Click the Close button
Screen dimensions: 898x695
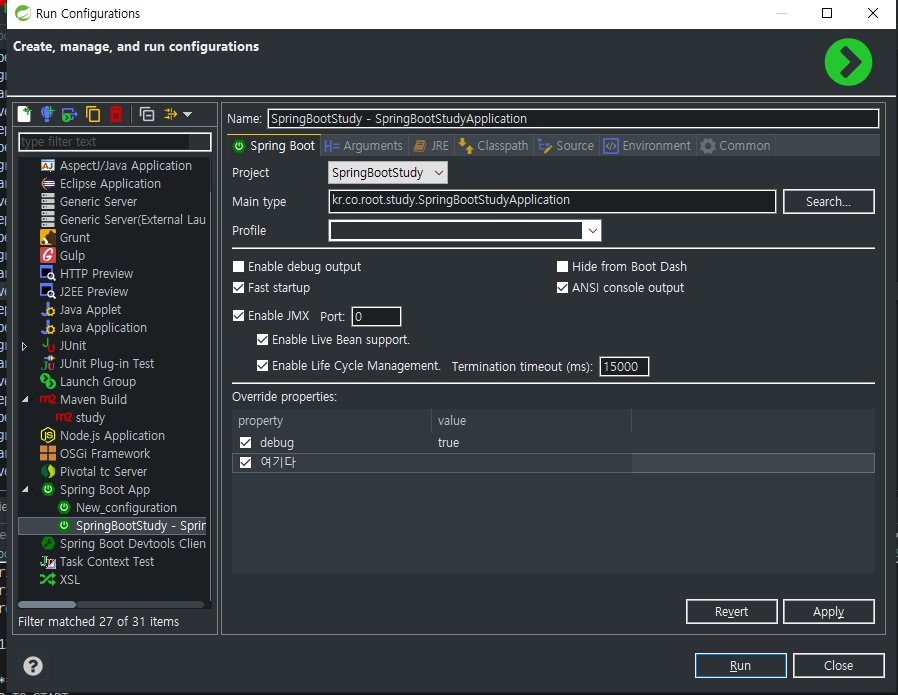coord(838,665)
